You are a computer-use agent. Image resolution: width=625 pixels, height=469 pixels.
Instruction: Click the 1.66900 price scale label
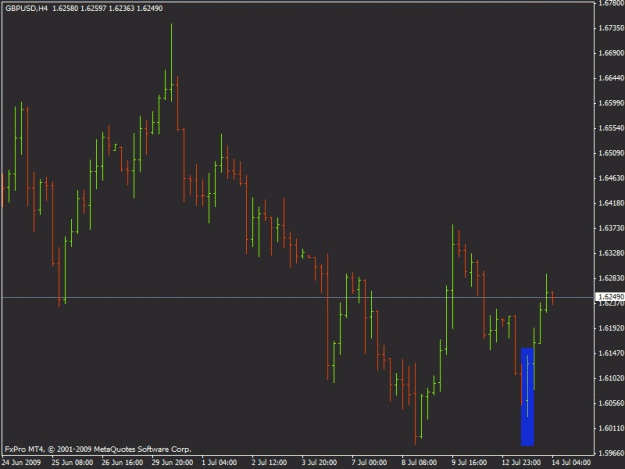click(611, 53)
